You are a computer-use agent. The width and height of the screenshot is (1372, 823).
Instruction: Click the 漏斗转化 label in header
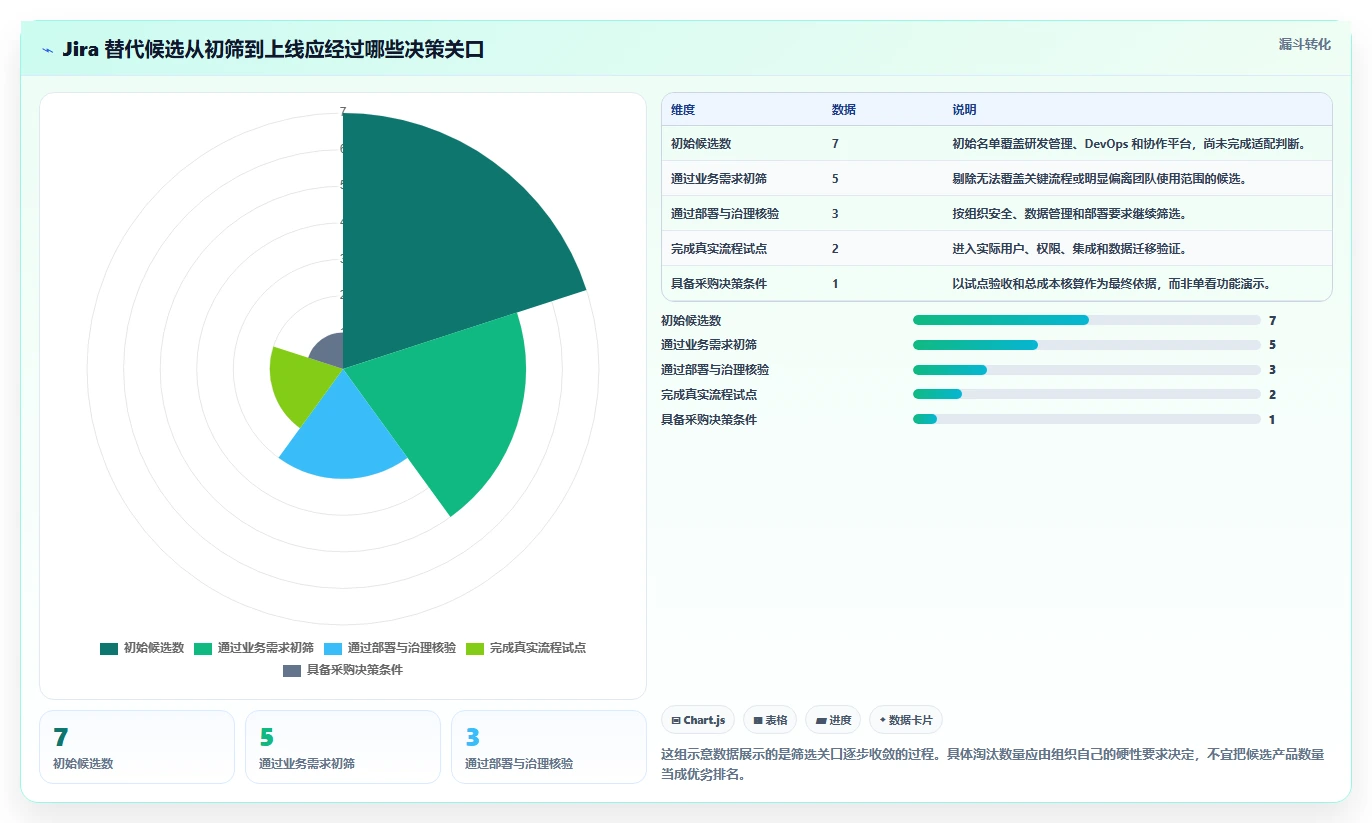pyautogui.click(x=1304, y=44)
